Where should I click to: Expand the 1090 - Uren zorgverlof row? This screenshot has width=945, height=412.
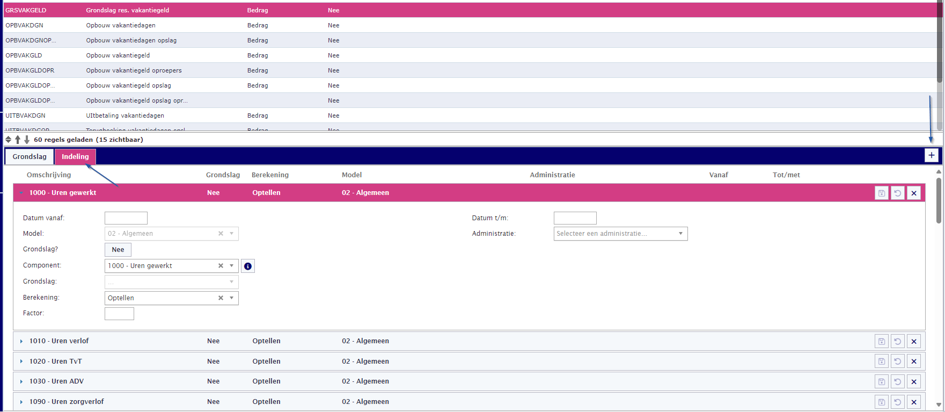tap(21, 402)
